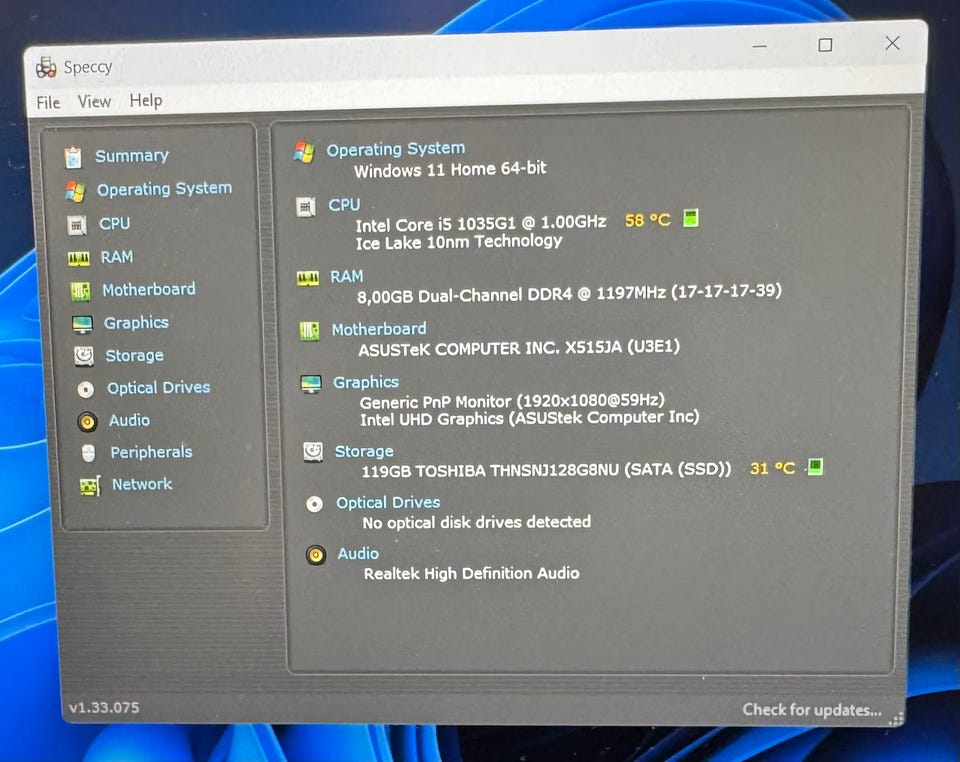
Task: Click green temperature icon beside 31 °C
Action: [815, 466]
